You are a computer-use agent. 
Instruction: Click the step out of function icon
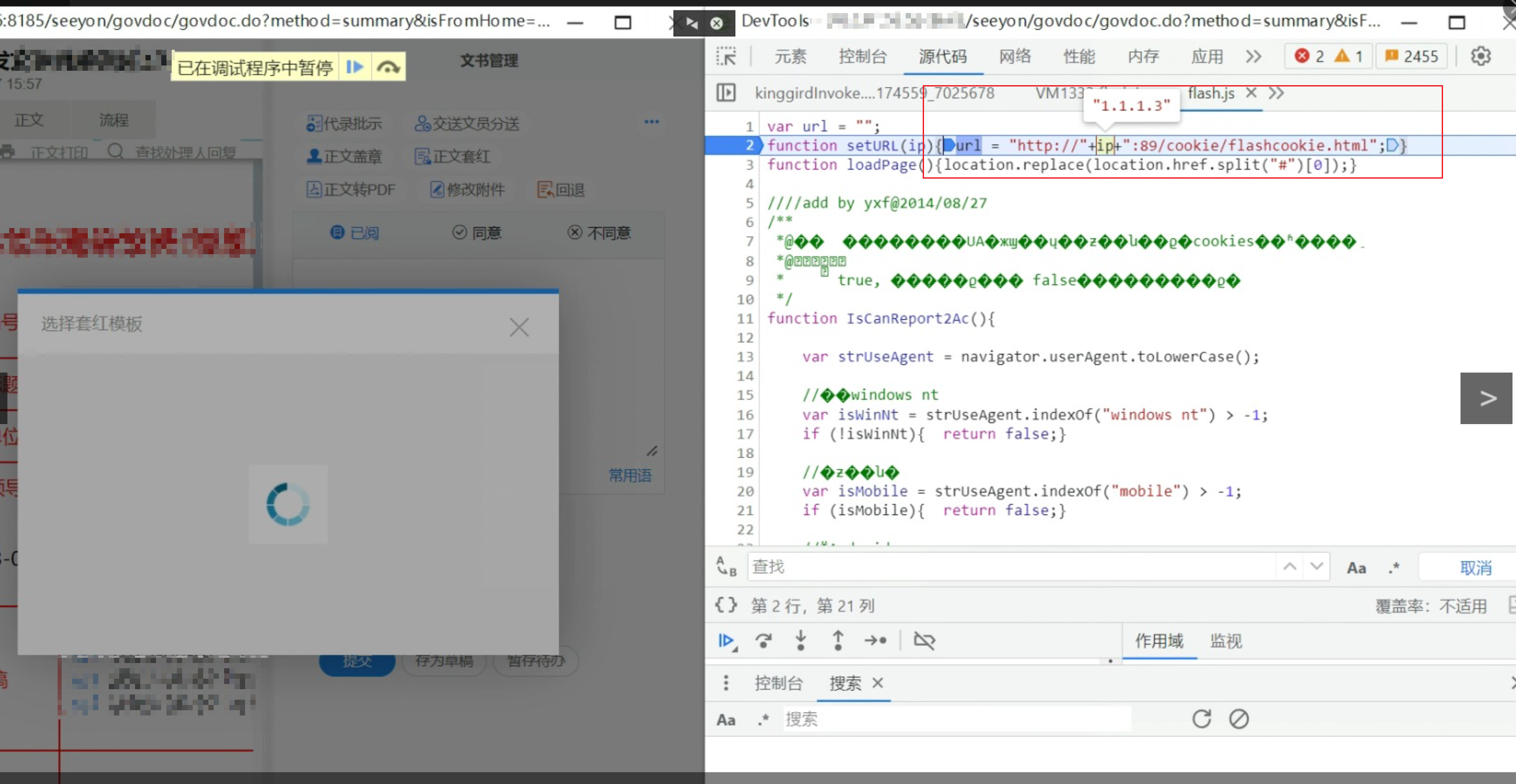pos(838,640)
